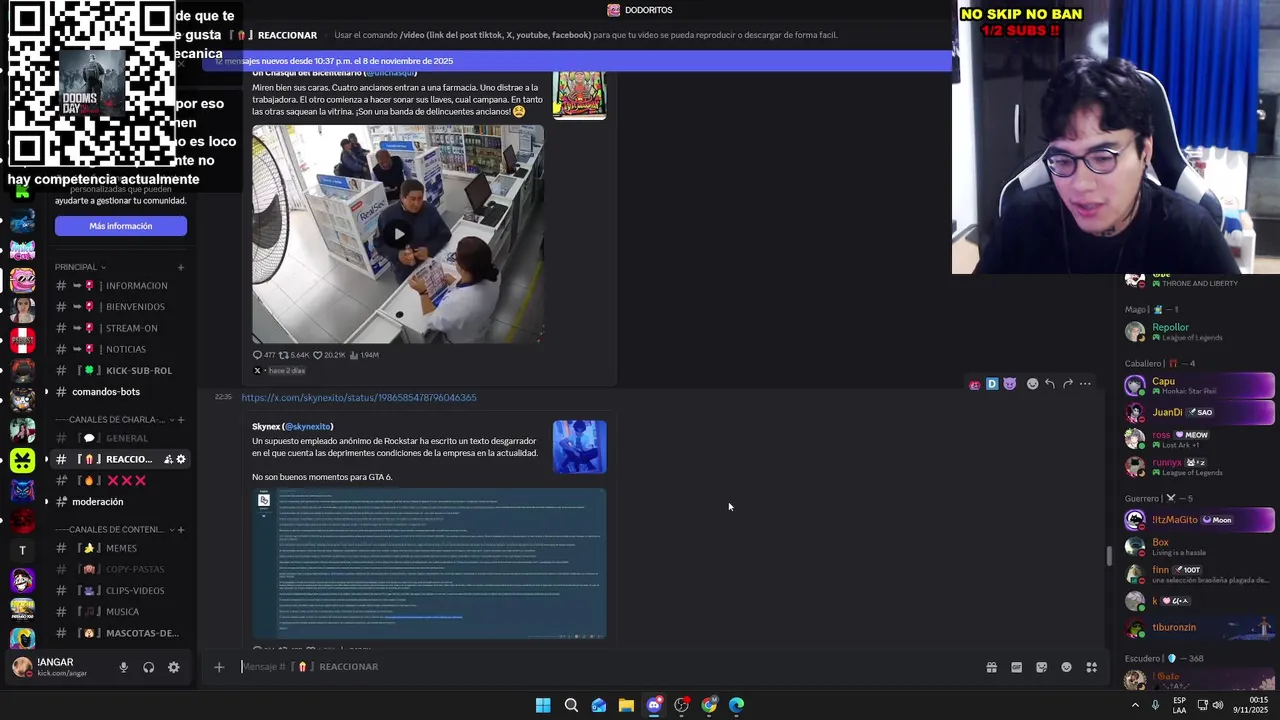This screenshot has height=720, width=1280.
Task: Open the GENERAL channel
Action: pos(120,438)
